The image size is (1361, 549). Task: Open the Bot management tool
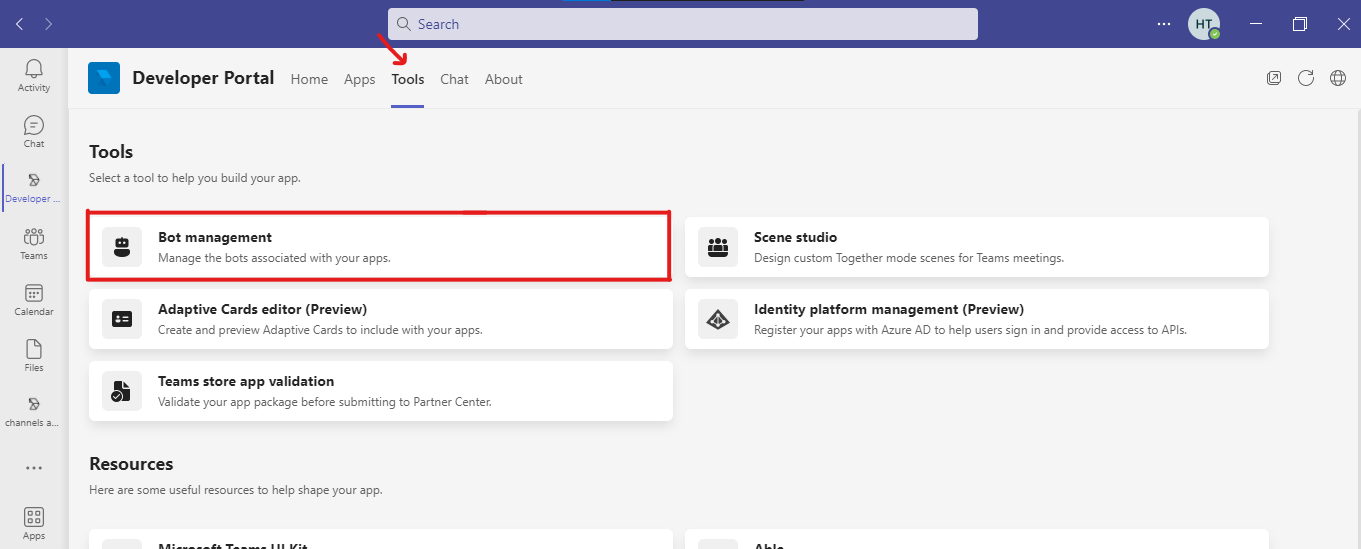pos(379,246)
